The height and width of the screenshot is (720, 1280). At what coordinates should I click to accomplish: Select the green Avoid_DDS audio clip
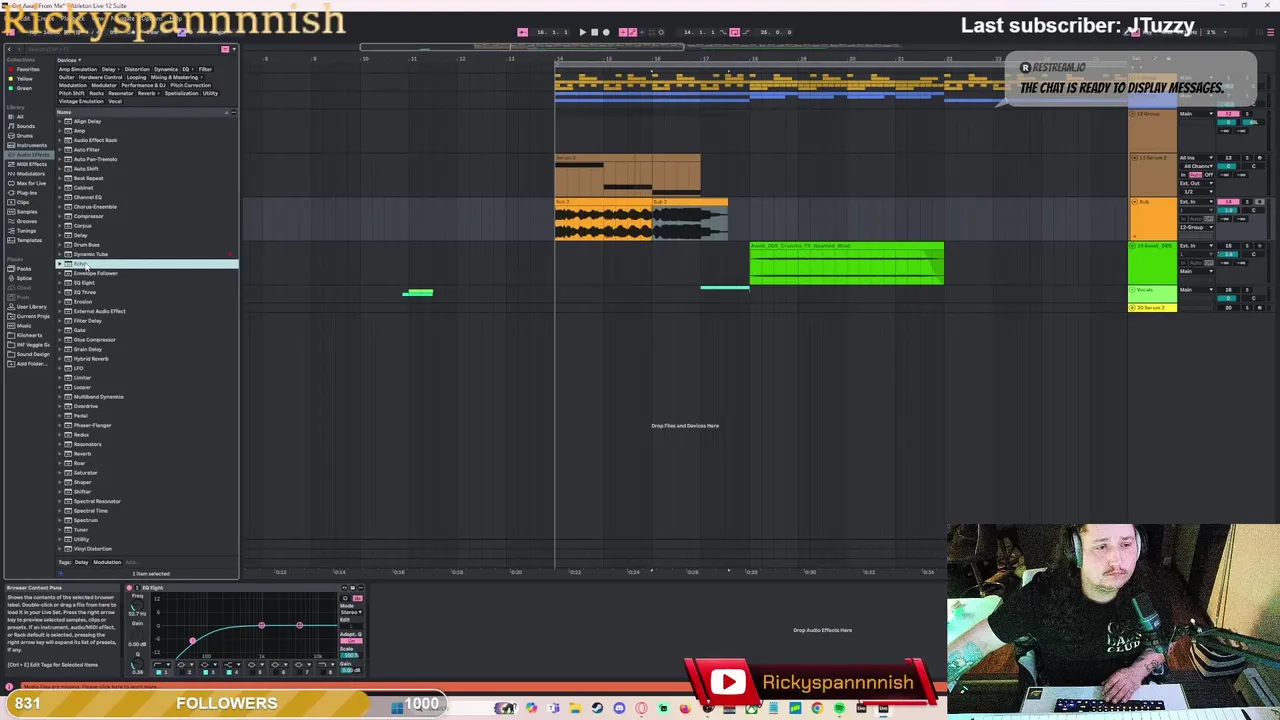pyautogui.click(x=846, y=263)
